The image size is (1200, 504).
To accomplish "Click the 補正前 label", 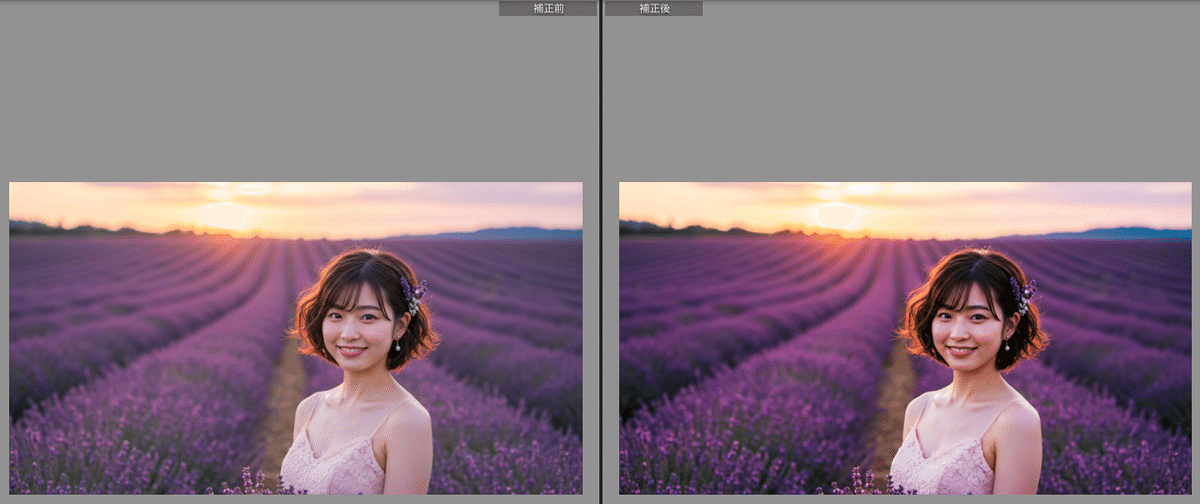I will 547,8.
